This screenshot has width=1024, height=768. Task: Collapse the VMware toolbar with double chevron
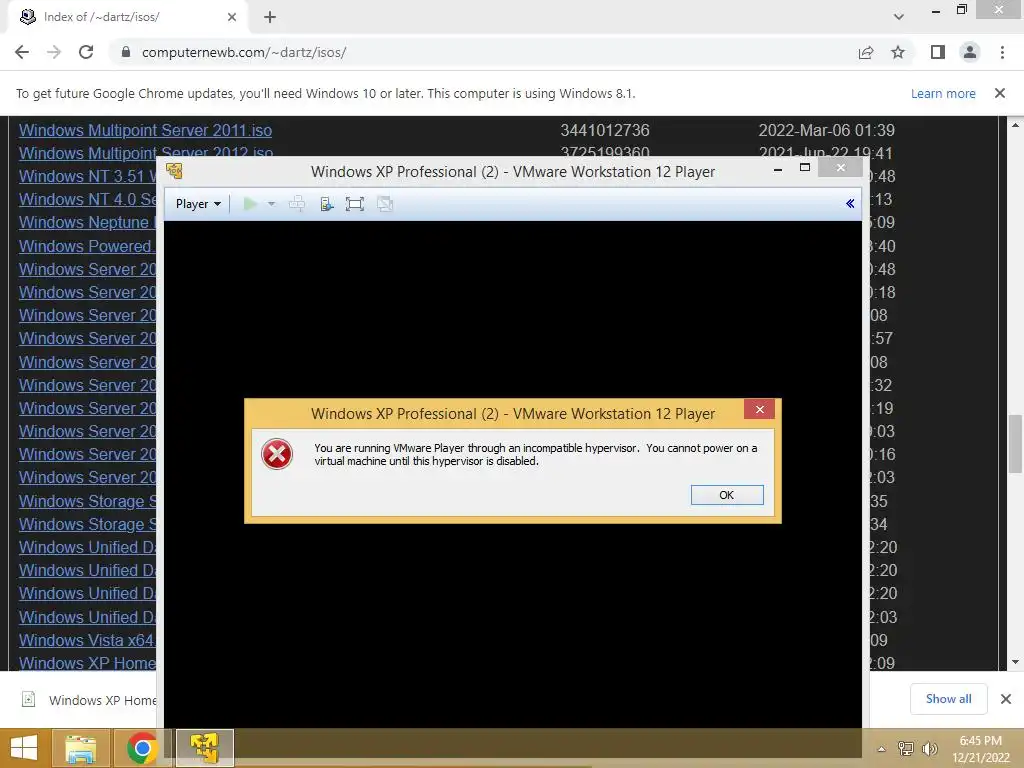click(x=850, y=204)
